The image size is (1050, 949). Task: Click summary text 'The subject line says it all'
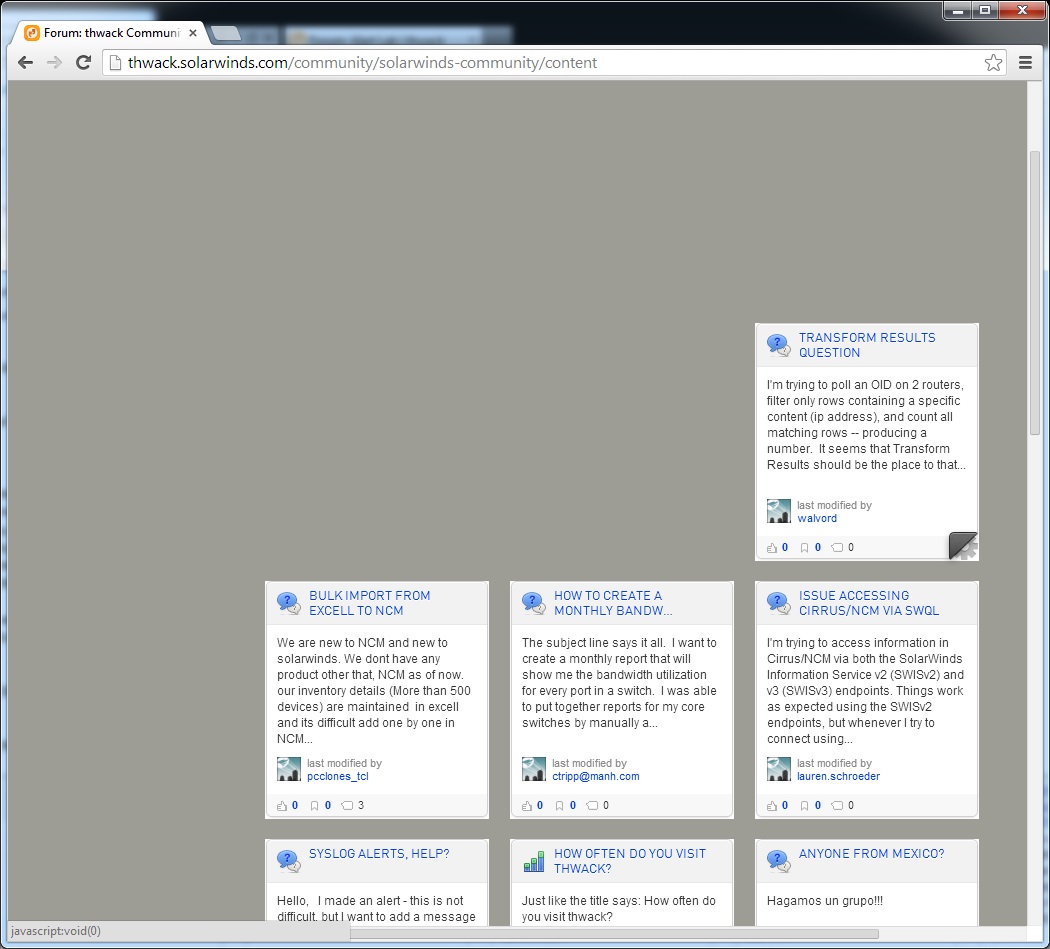coord(593,642)
